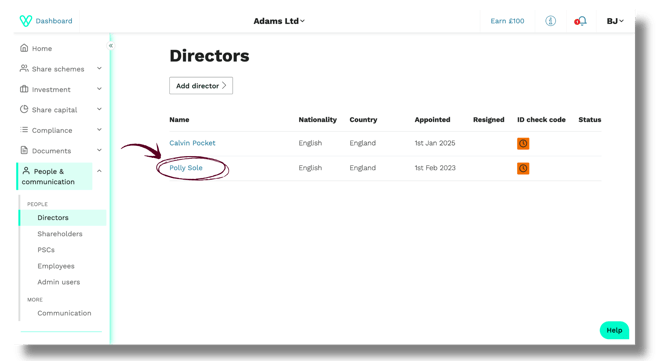The image size is (670, 361).
Task: Open the PSCs sidebar item
Action: [46, 249]
